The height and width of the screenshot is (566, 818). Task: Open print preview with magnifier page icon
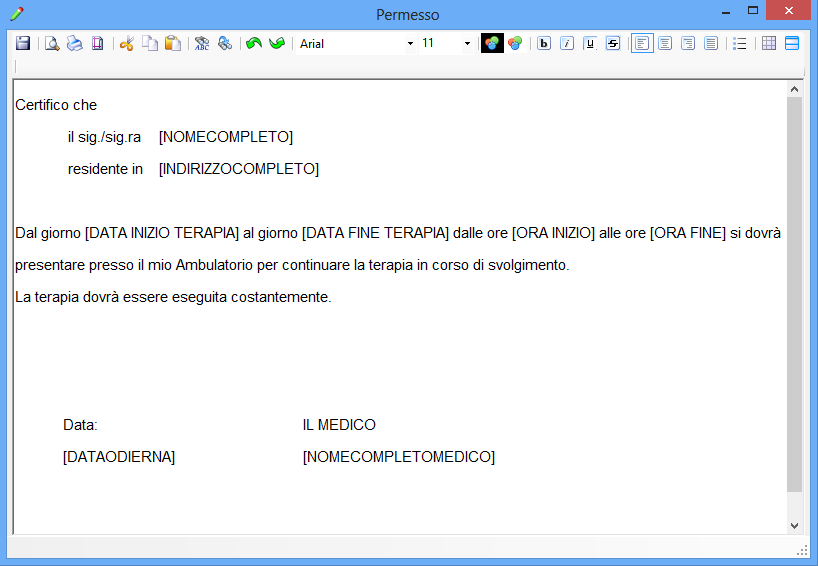coord(52,43)
